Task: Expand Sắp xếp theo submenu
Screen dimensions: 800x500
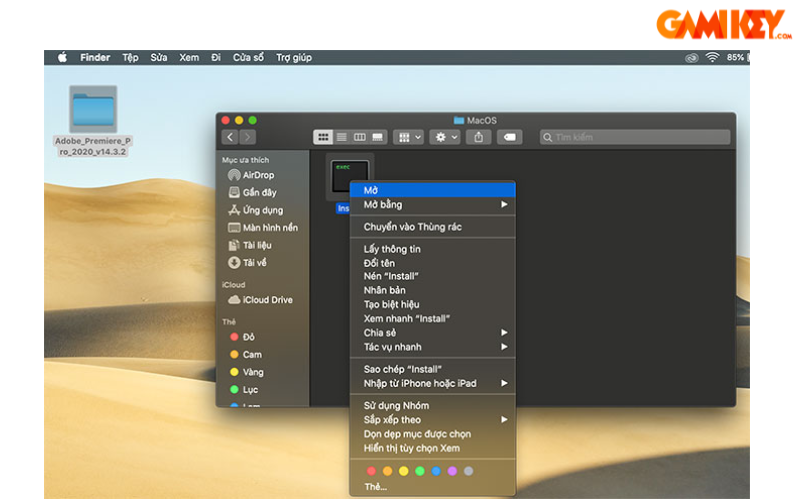Action: 433,420
